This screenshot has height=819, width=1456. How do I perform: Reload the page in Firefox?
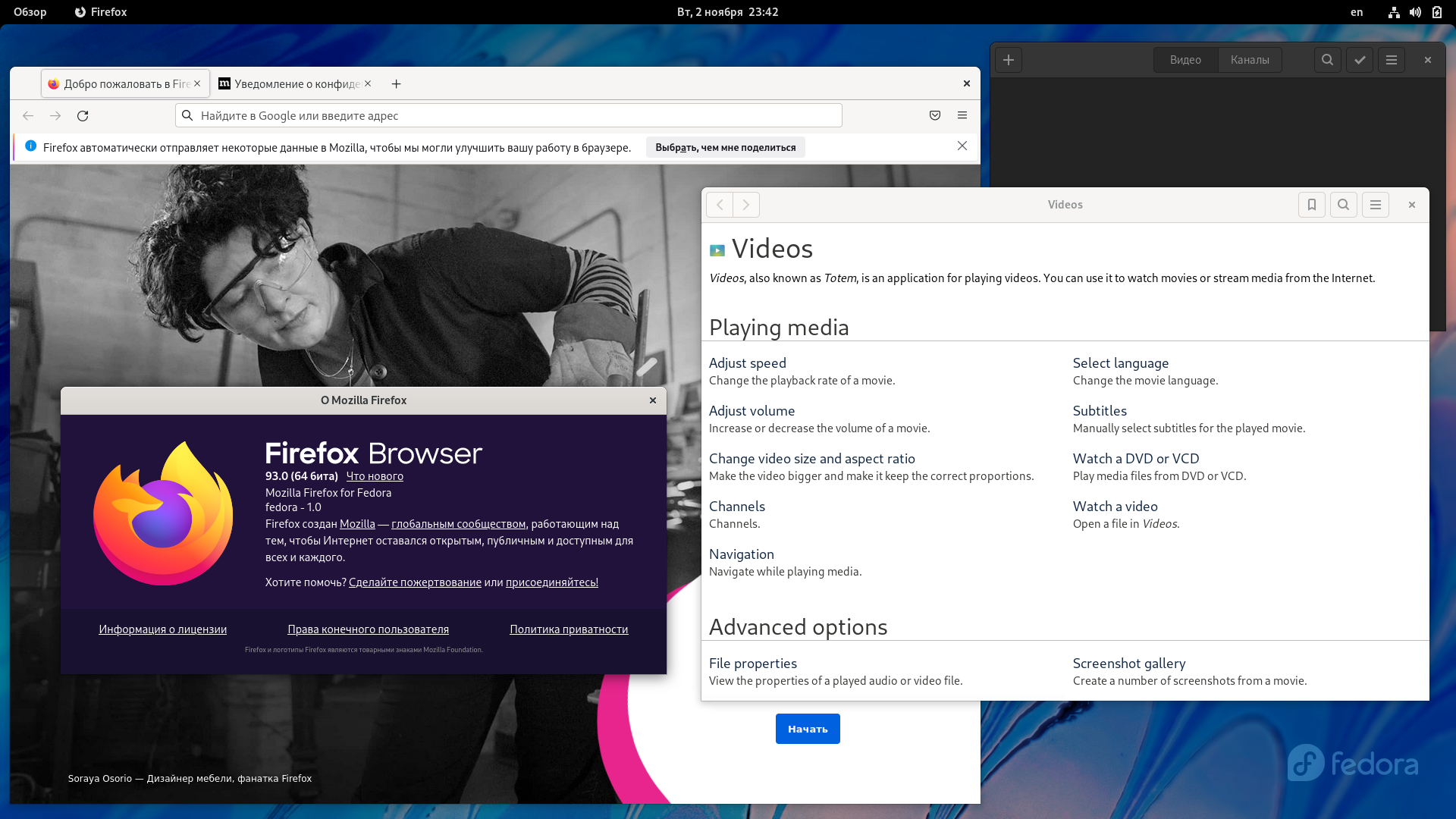(83, 116)
